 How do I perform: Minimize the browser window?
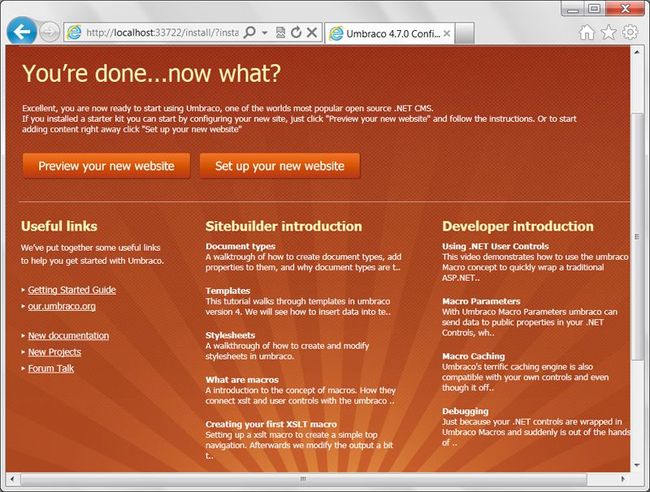573,8
